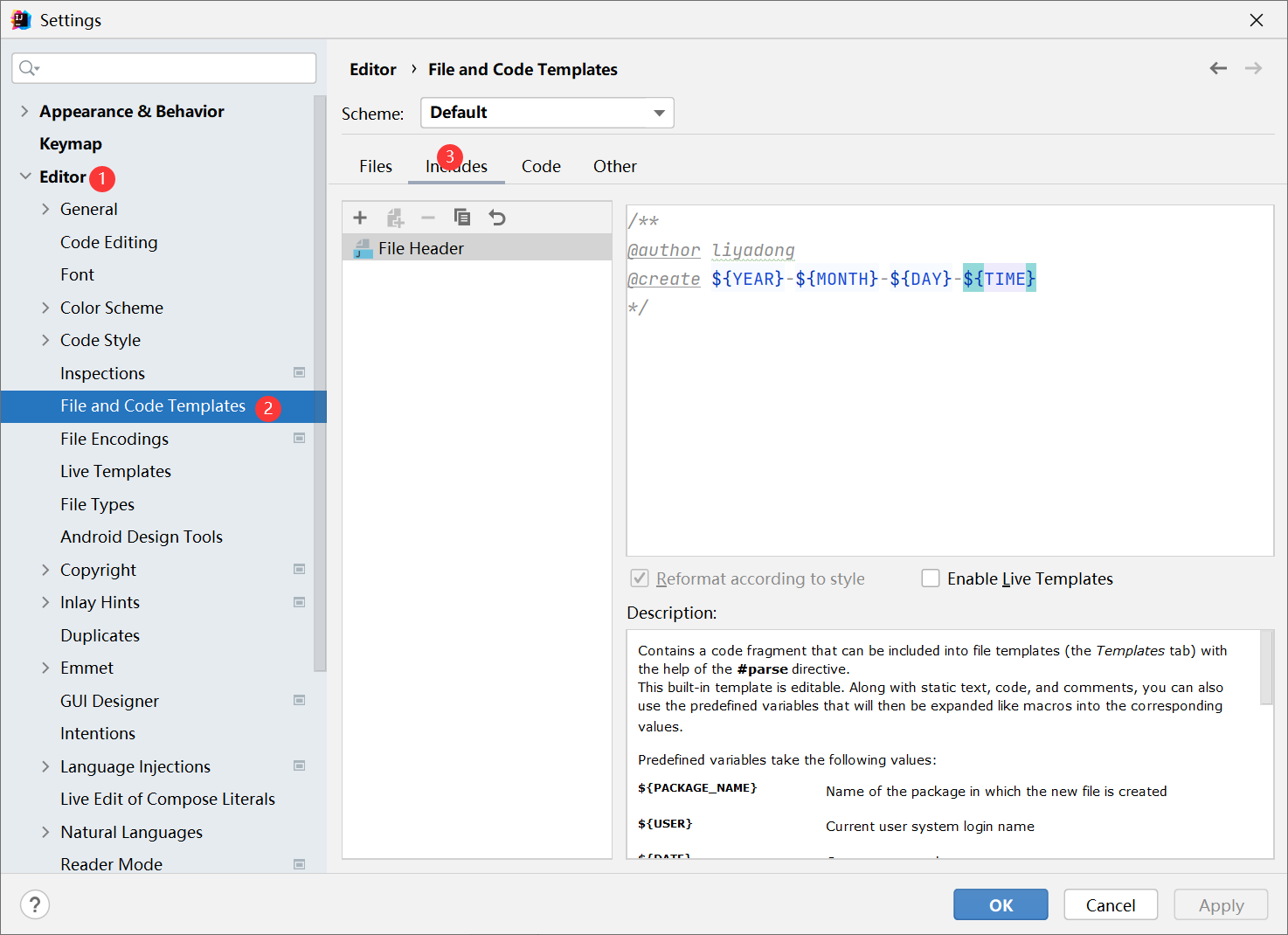This screenshot has height=935, width=1288.
Task: Click the File Header template icon
Action: [363, 249]
